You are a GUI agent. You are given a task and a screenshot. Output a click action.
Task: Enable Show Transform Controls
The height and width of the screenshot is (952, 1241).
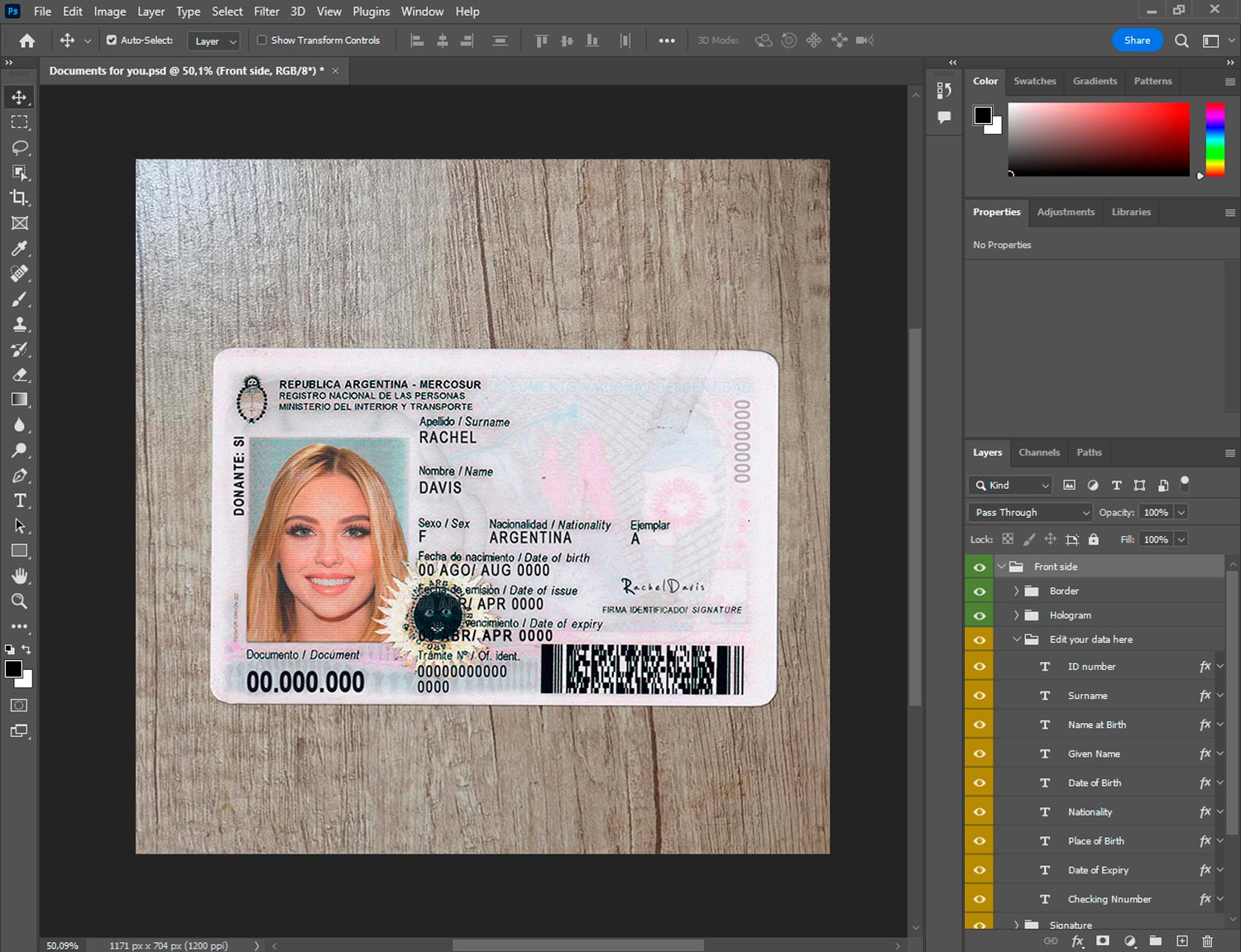coord(261,40)
